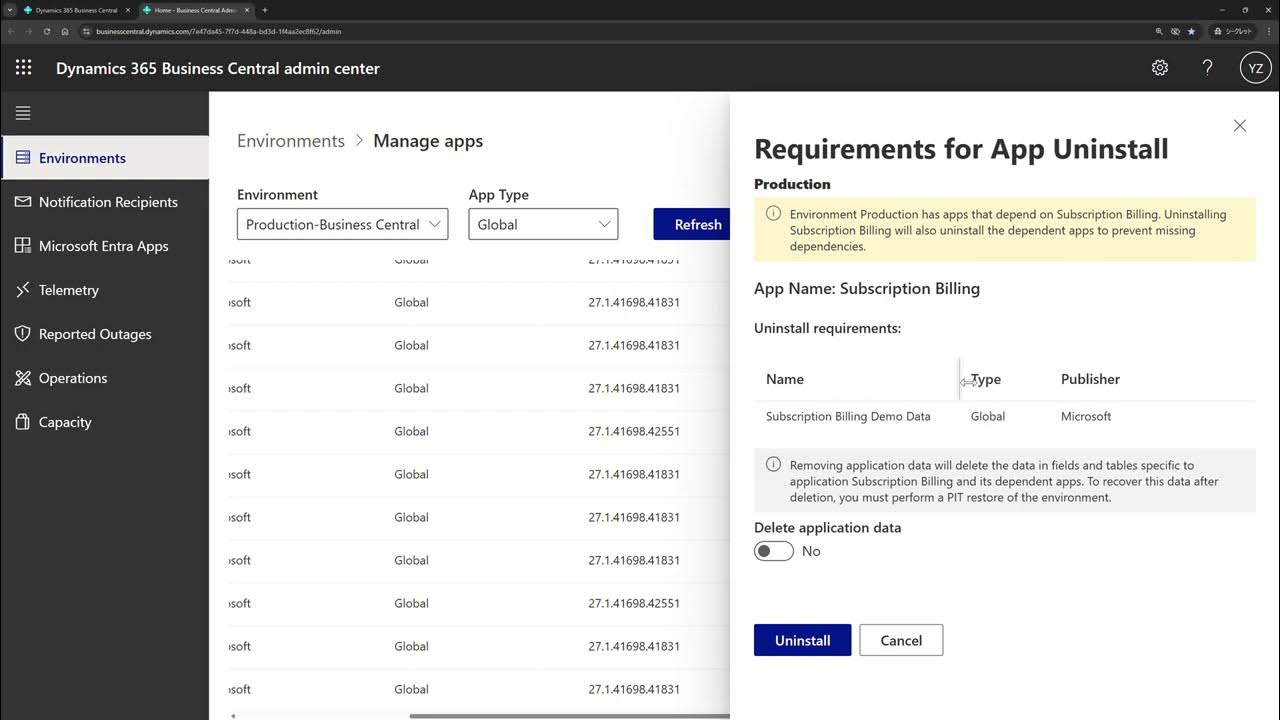
Task: Open the Reported Outages section
Action: coord(95,333)
